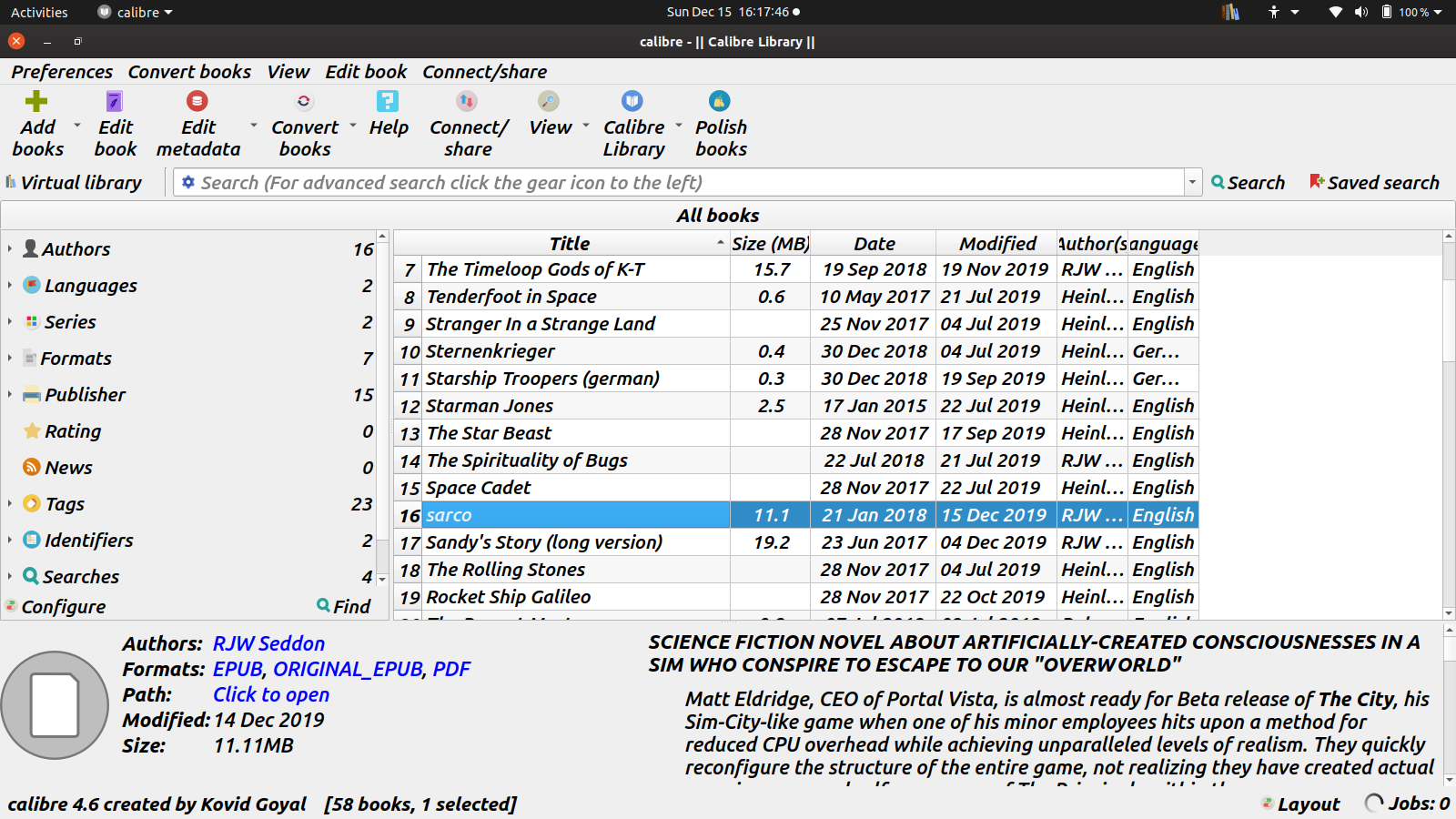Click the Languages category icon
Screen dimensions: 1456x819
(32, 285)
